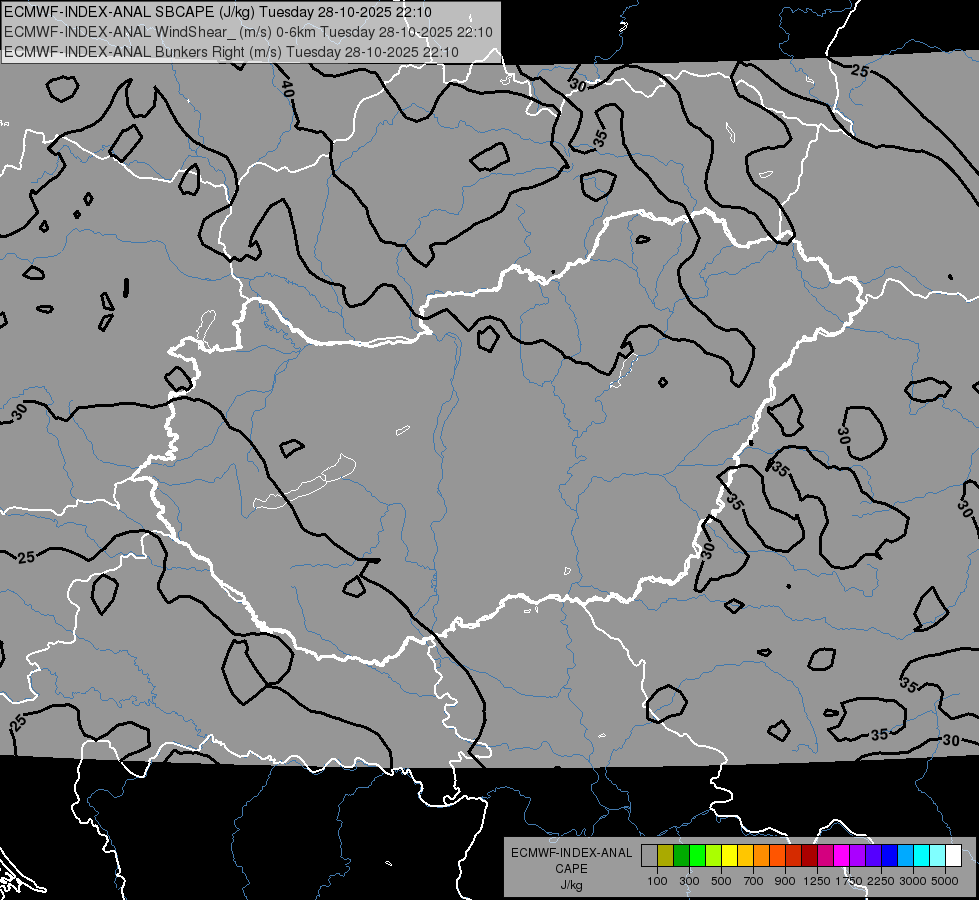Image resolution: width=979 pixels, height=900 pixels.
Task: Pick the bright green swatch after 300
Action: (697, 856)
